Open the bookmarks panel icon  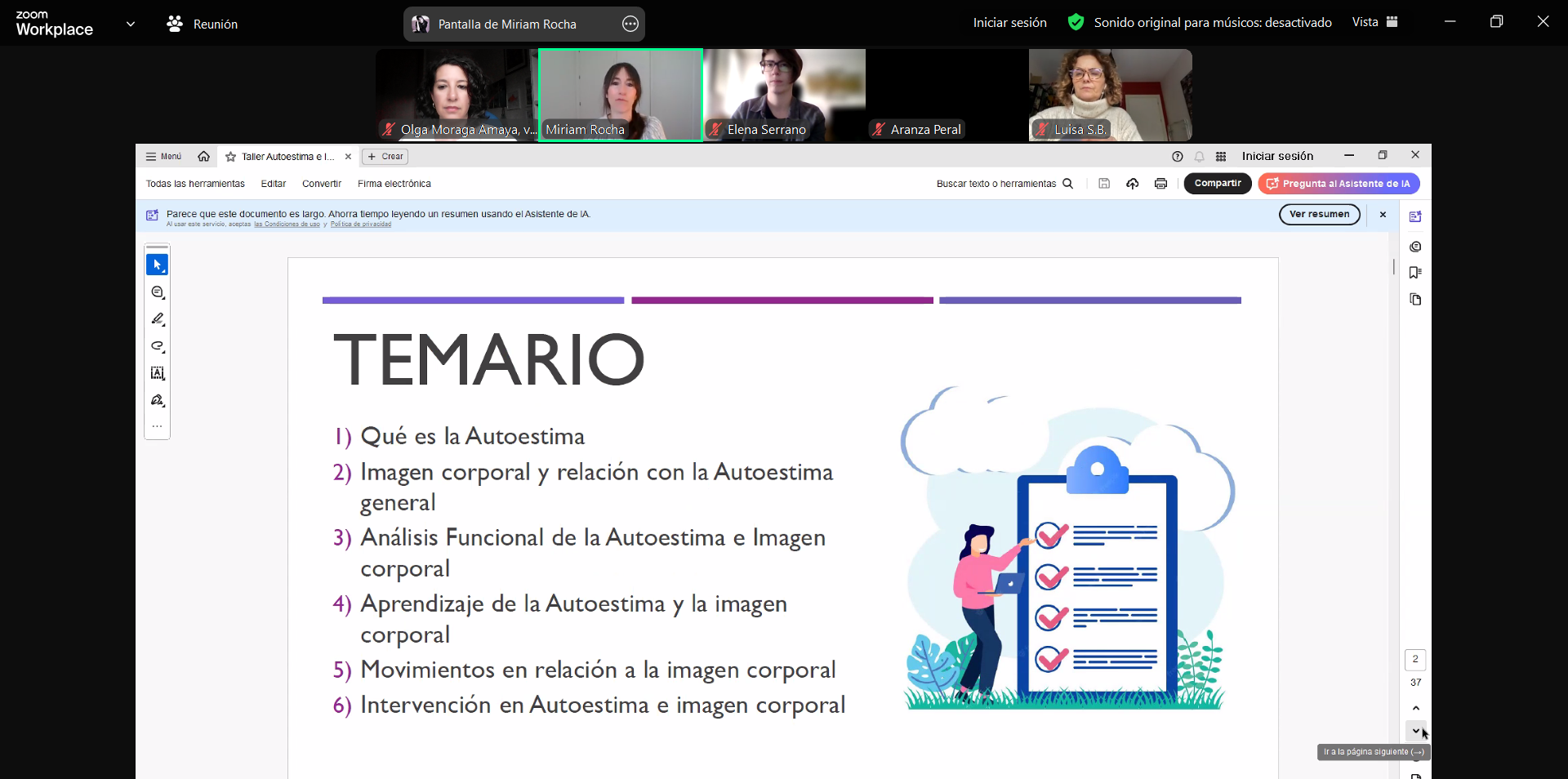(x=1415, y=273)
